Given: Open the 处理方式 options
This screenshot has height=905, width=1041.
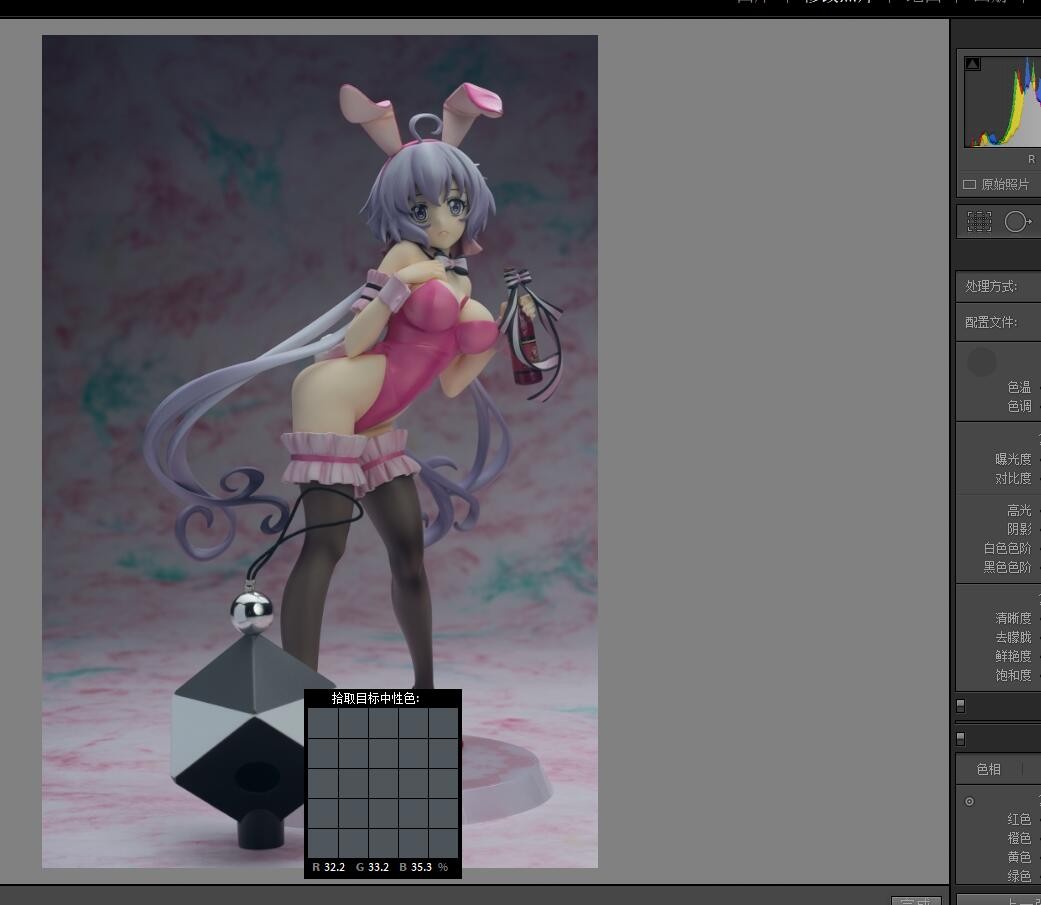Looking at the screenshot, I should point(991,287).
